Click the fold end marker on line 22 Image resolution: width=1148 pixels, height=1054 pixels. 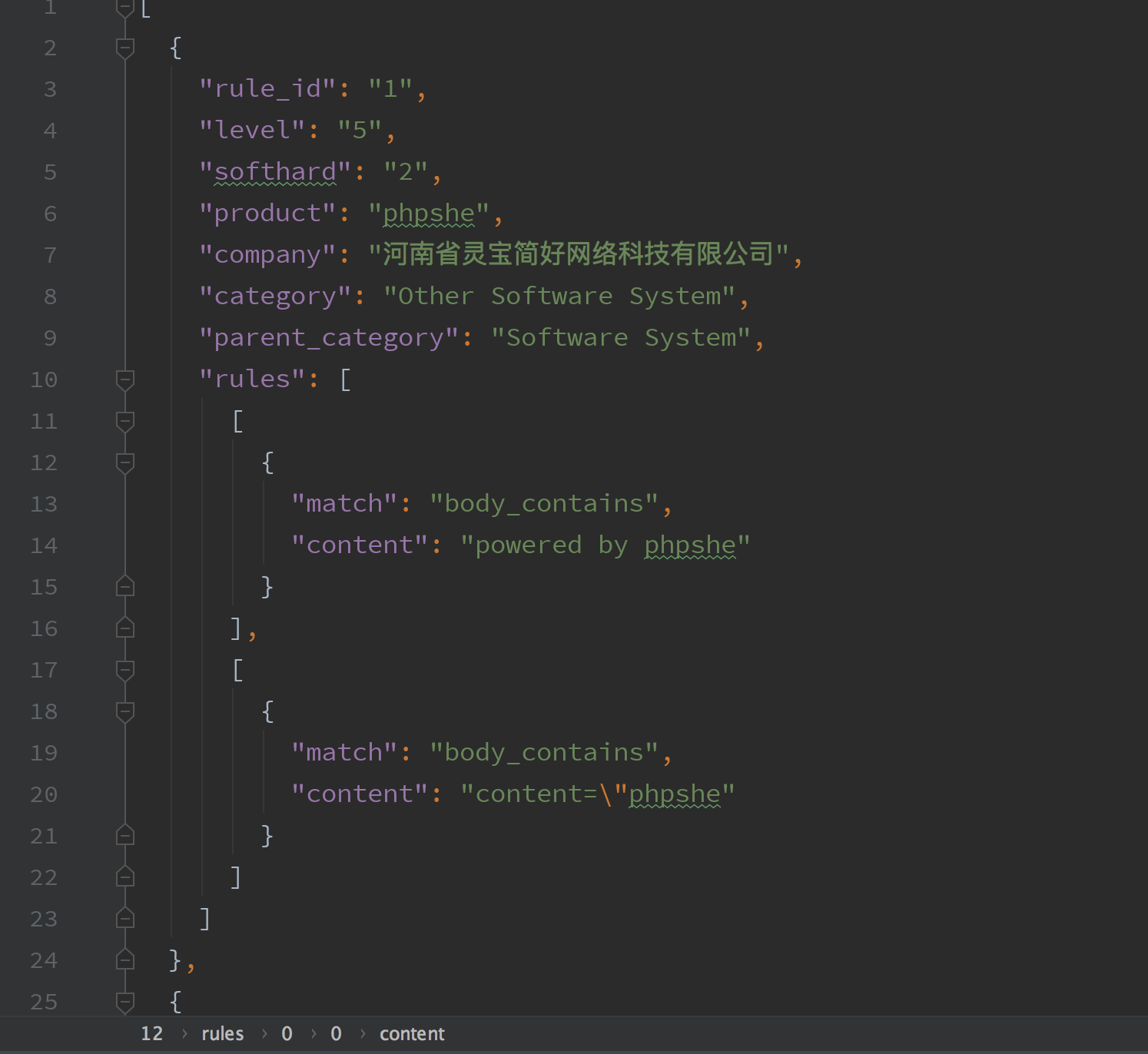(x=125, y=877)
